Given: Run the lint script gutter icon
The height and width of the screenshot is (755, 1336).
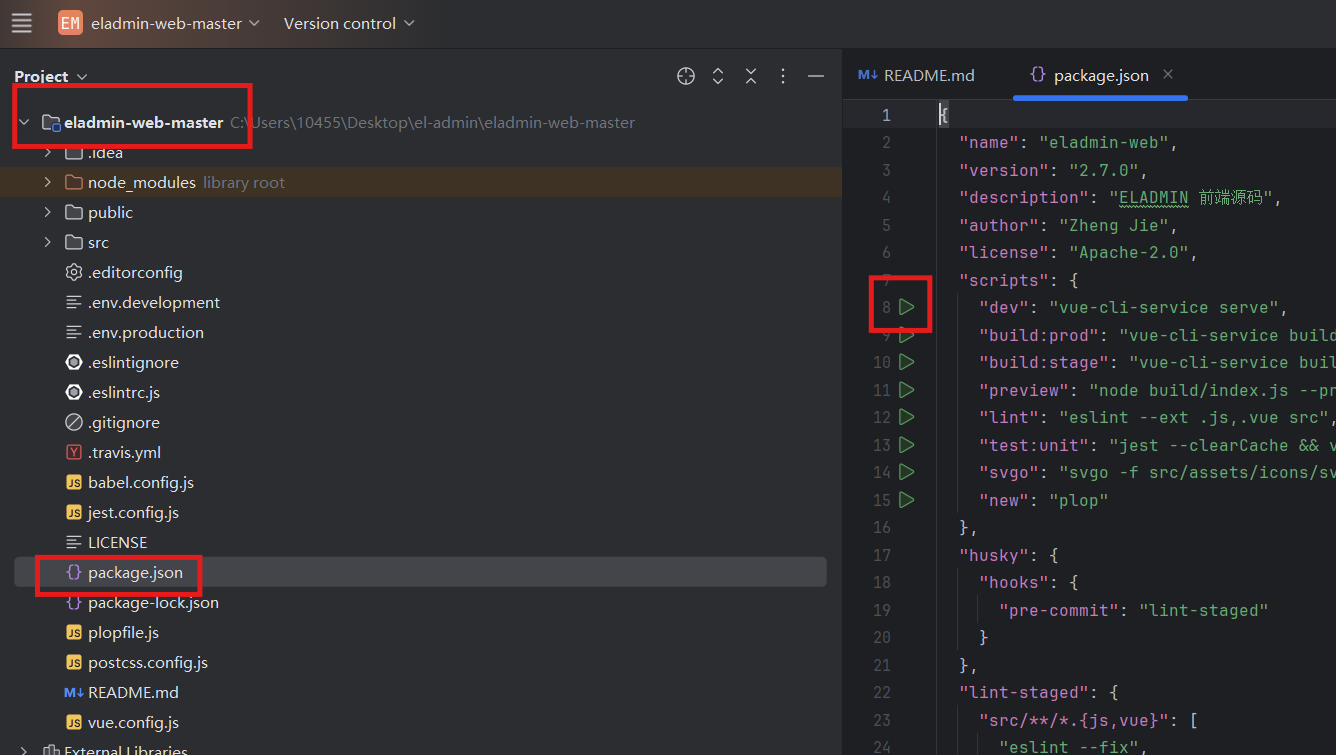Looking at the screenshot, I should [x=906, y=417].
